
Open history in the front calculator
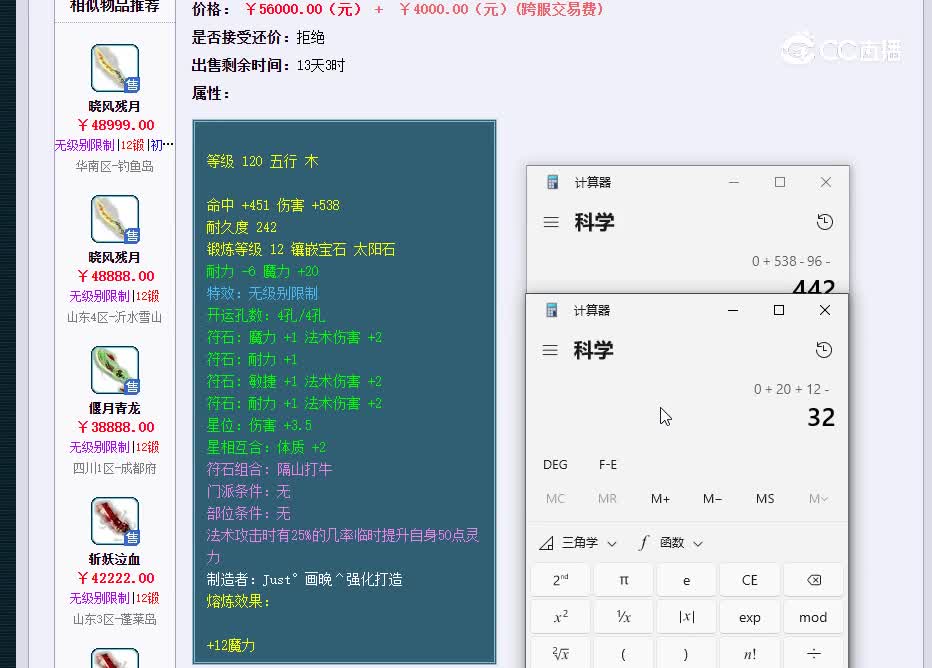(824, 350)
